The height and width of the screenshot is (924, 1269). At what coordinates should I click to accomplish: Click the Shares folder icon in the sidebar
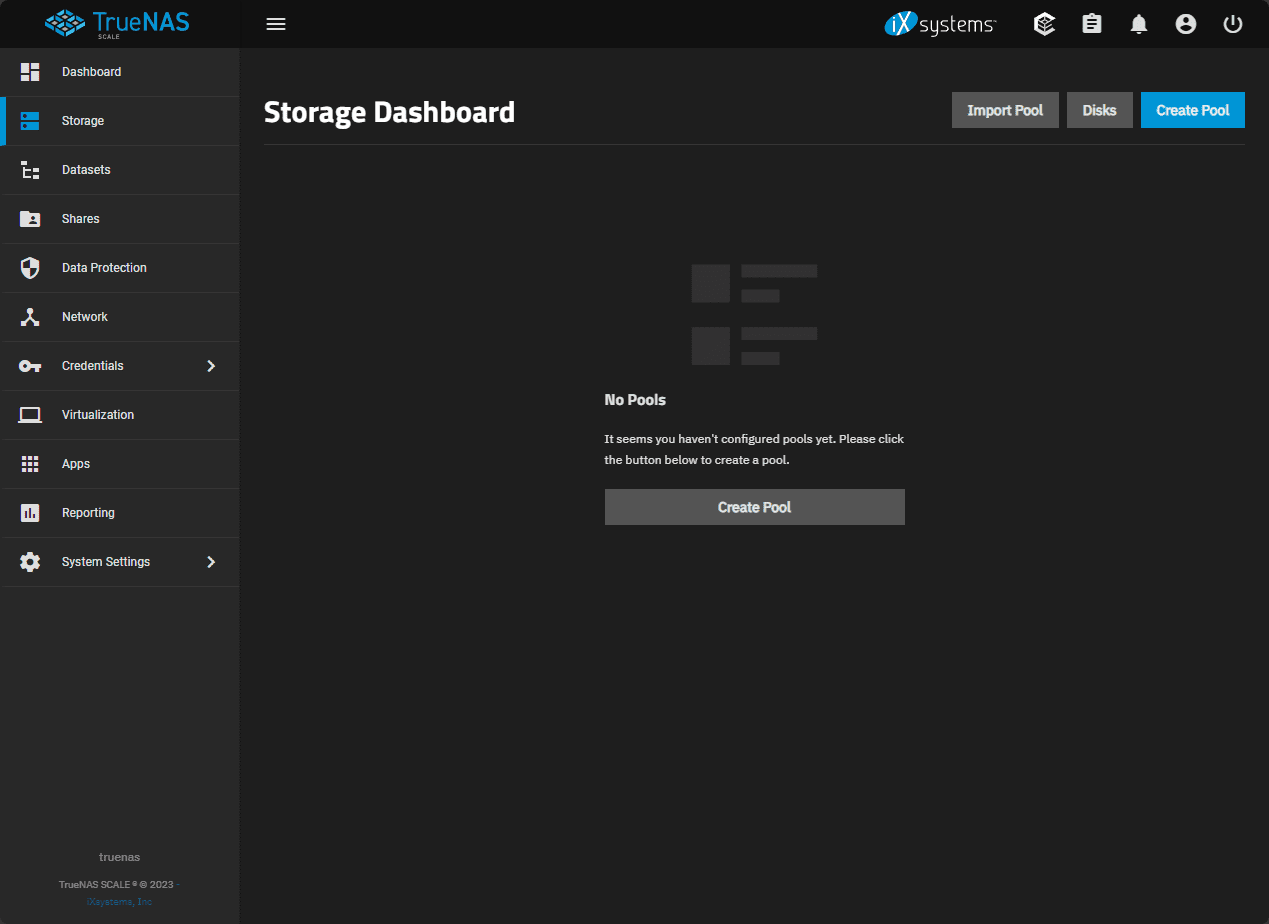(x=30, y=218)
